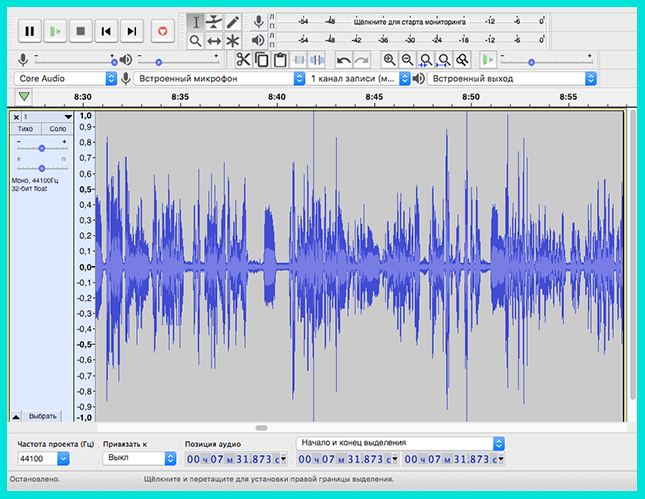
Task: Start playback with the Play button
Action: pos(55,31)
